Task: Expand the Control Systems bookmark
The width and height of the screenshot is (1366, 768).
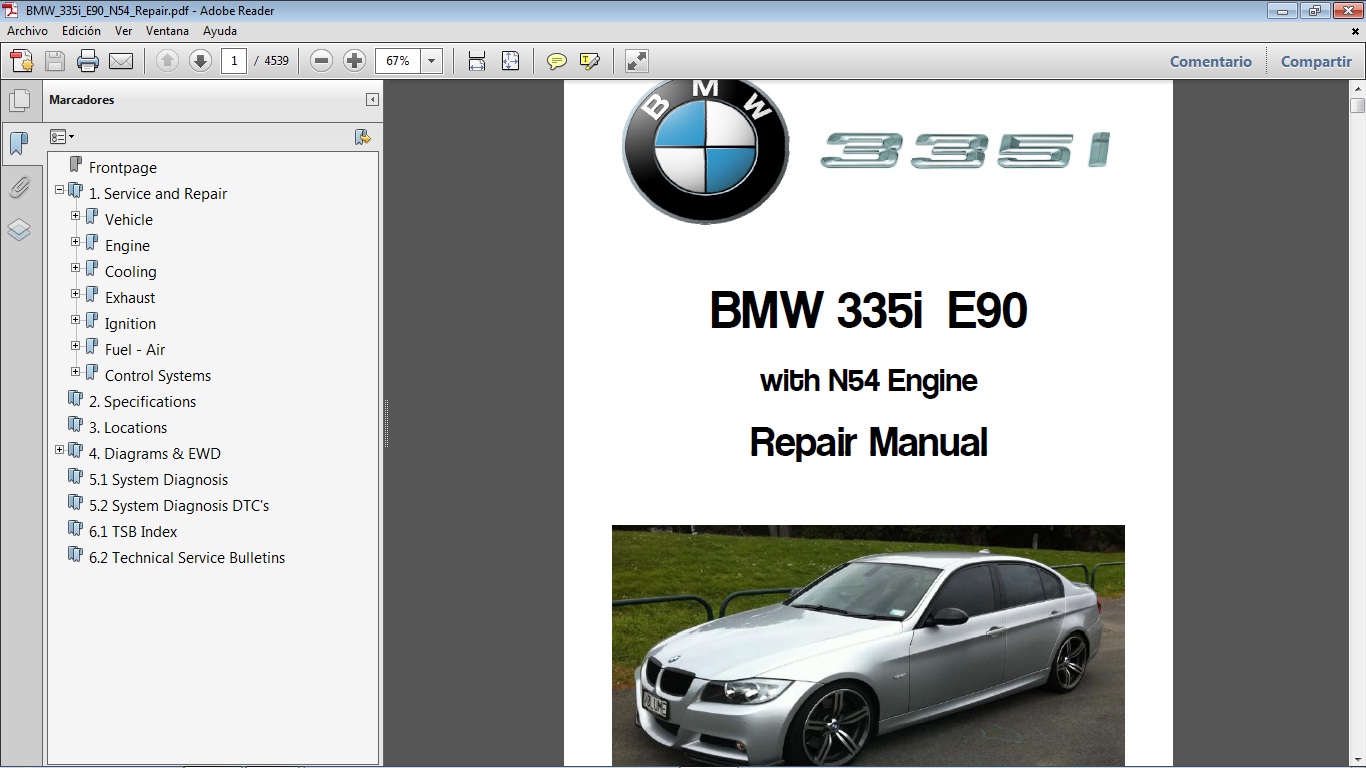Action: click(x=76, y=371)
